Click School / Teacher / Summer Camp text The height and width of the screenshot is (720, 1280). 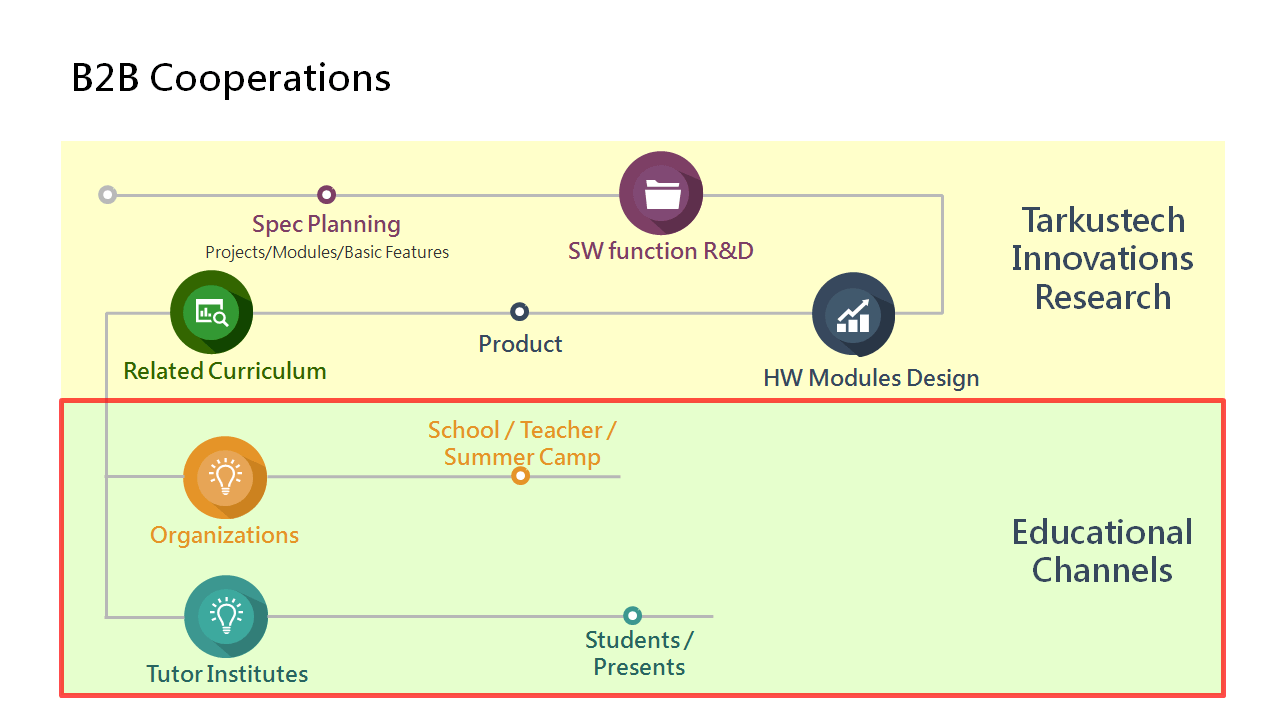coord(522,443)
